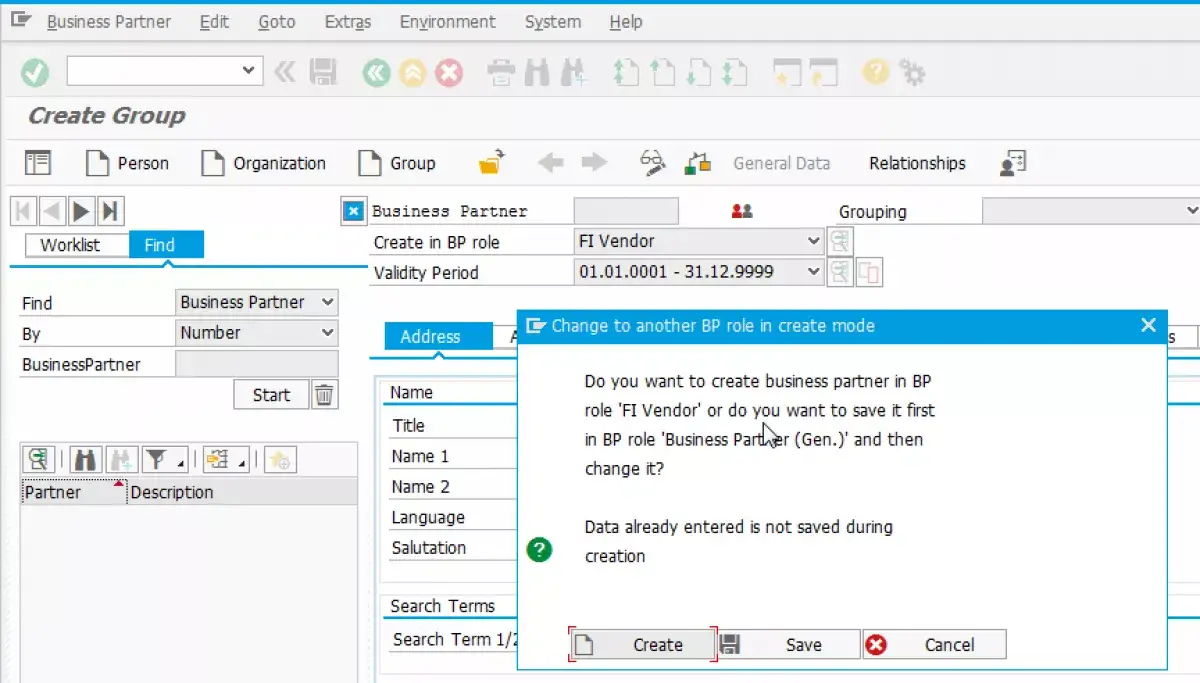Close the Change to another BP role dialog
Viewport: 1200px width, 683px height.
pyautogui.click(x=1148, y=325)
